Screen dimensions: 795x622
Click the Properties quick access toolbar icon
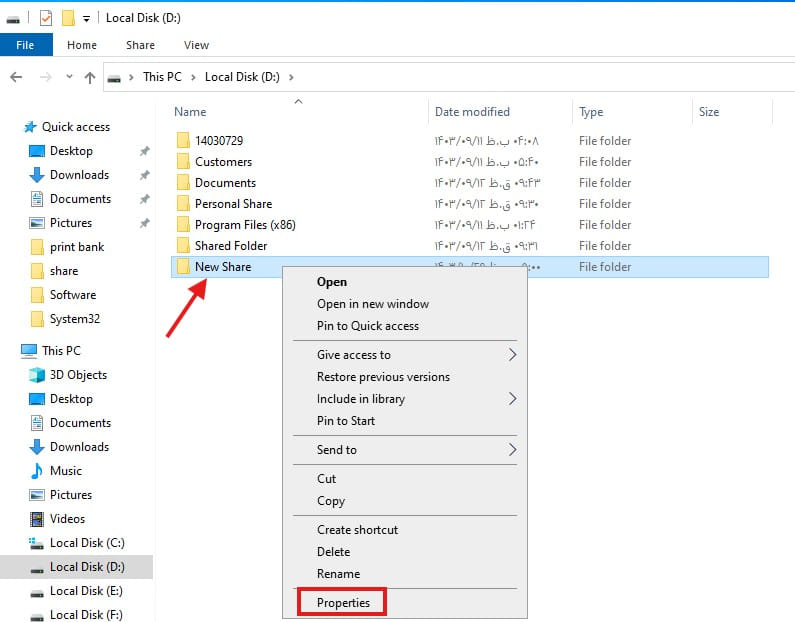[x=46, y=18]
